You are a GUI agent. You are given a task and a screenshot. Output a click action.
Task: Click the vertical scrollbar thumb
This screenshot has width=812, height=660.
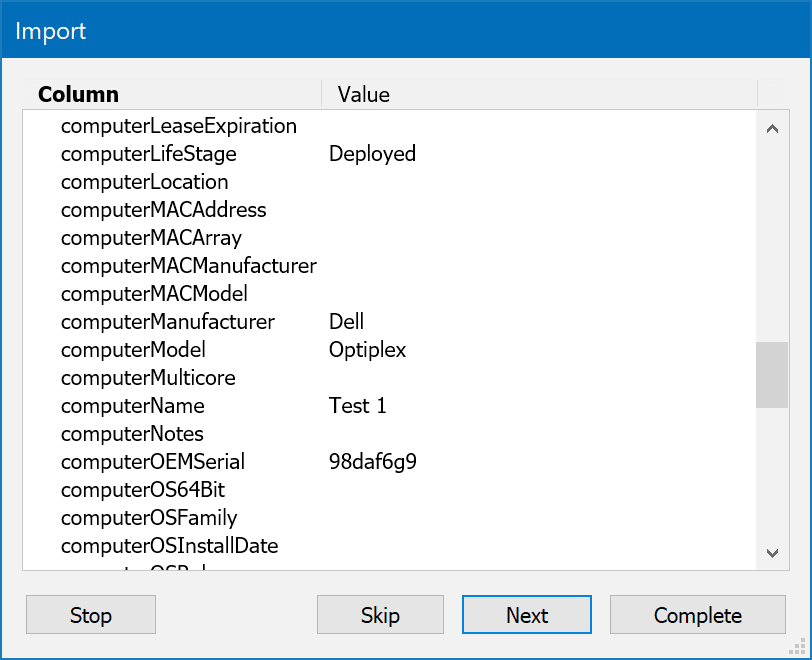pos(771,375)
